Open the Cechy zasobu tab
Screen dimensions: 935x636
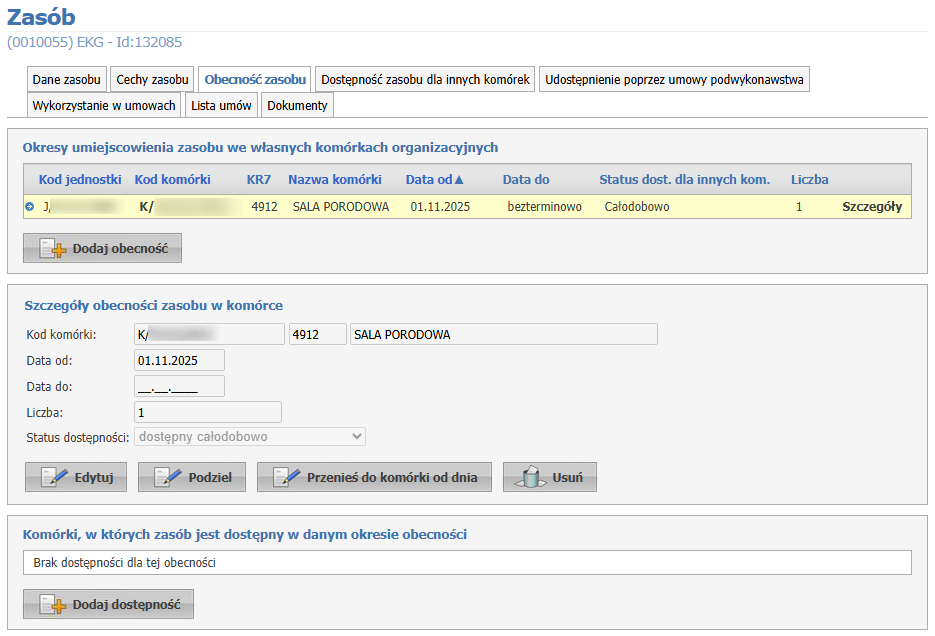tap(153, 79)
